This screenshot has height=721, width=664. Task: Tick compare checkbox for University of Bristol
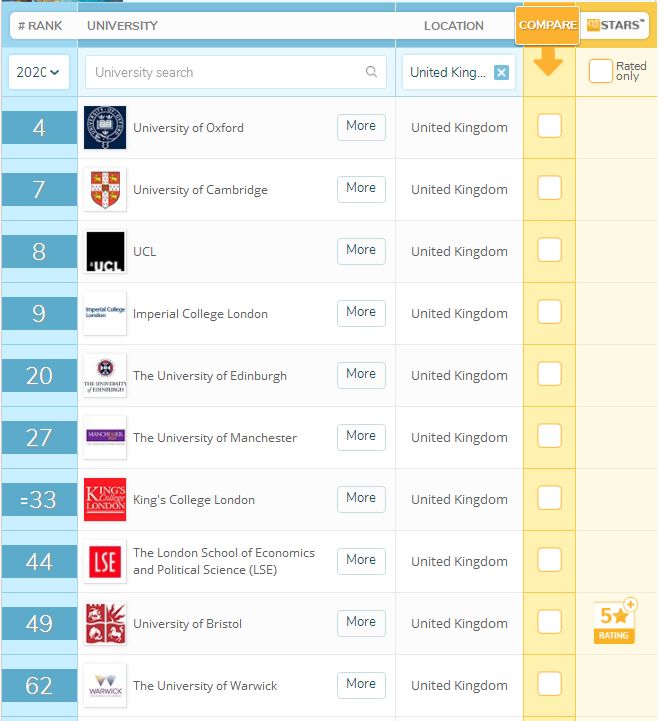tap(549, 622)
